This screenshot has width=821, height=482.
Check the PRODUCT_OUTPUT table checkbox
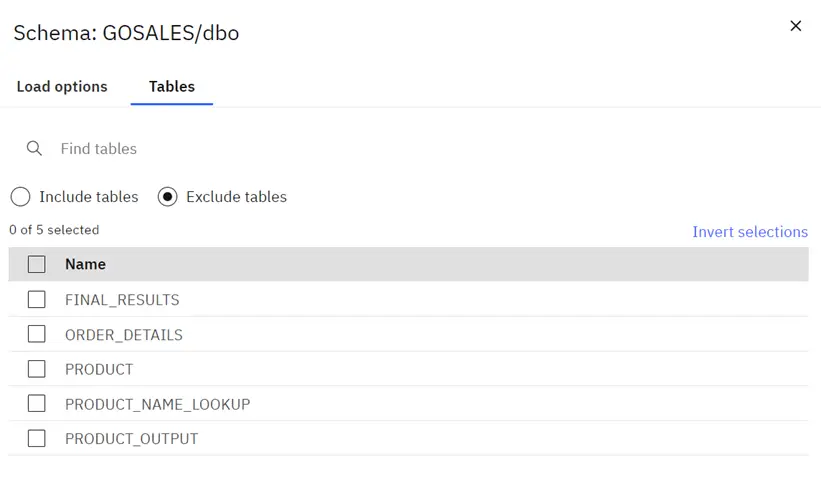click(x=37, y=438)
